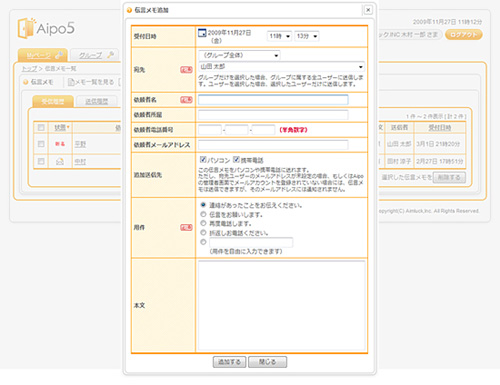Open the 平野 memo link

(80, 144)
